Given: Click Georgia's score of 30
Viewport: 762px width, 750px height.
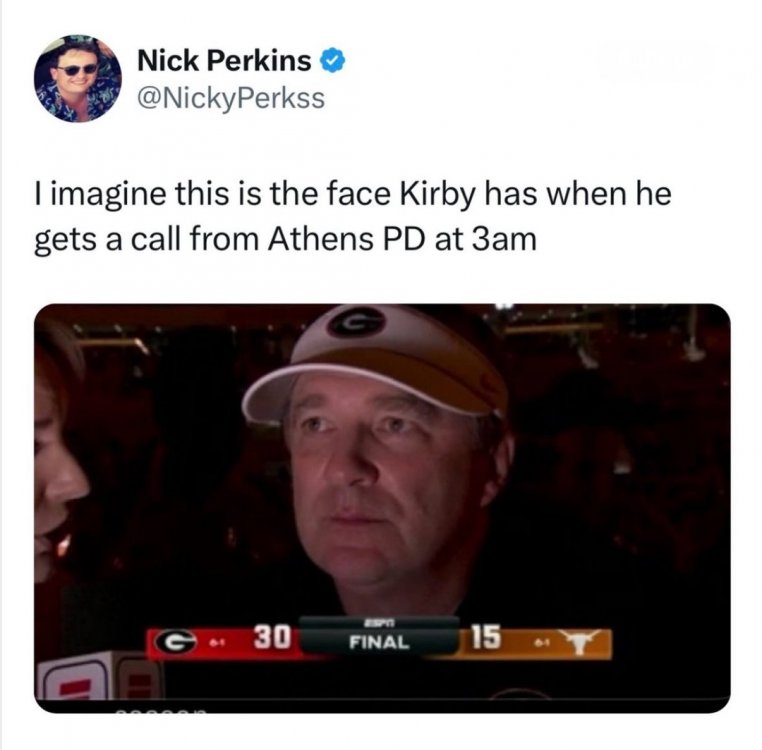Looking at the screenshot, I should (272, 637).
